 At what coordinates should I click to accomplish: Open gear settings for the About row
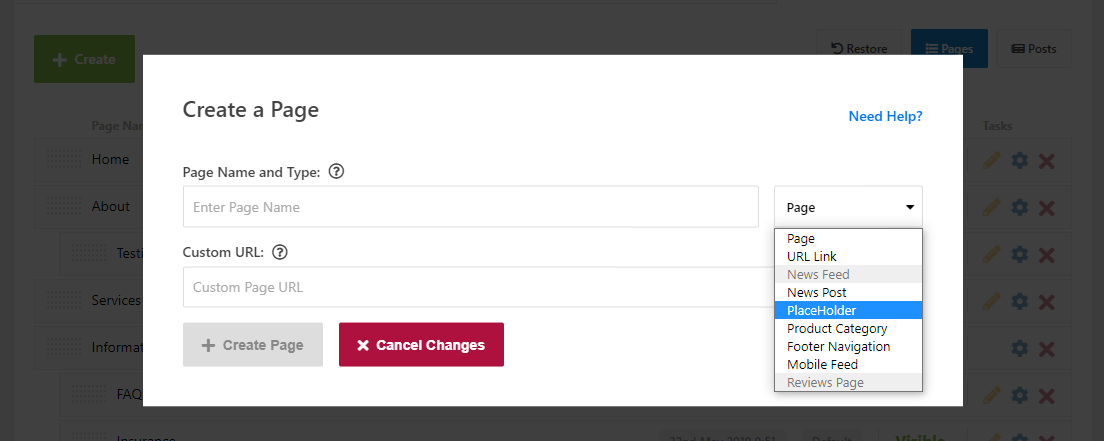(x=1020, y=207)
